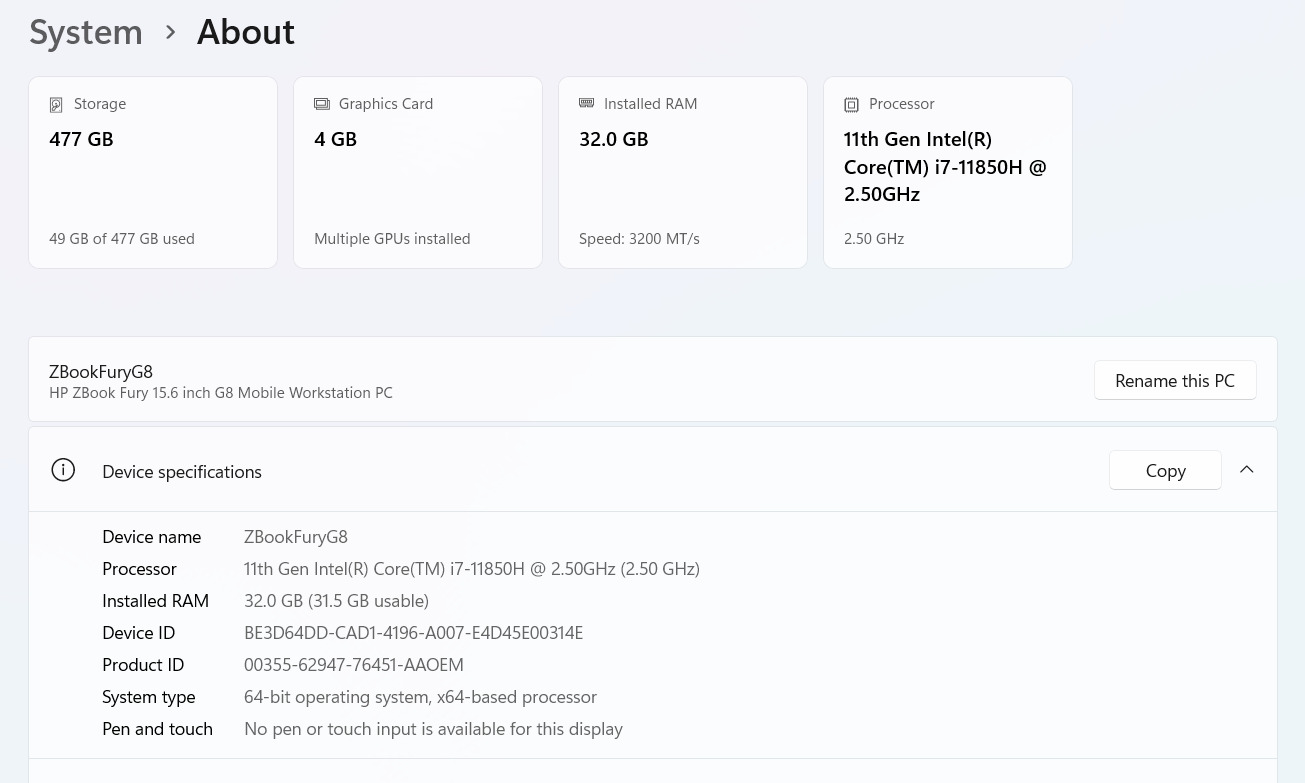This screenshot has width=1305, height=783.
Task: Go back to System breadcrumb
Action: [86, 32]
